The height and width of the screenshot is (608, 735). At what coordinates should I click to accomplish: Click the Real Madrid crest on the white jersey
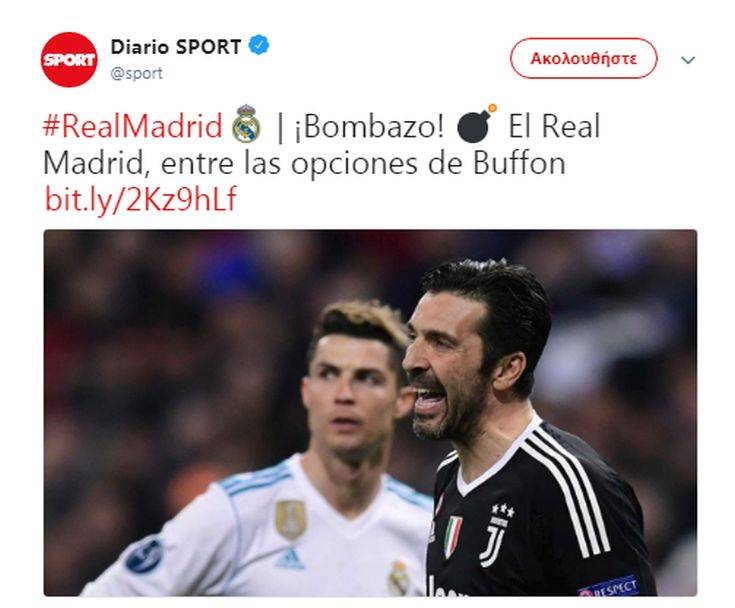pyautogui.click(x=398, y=578)
